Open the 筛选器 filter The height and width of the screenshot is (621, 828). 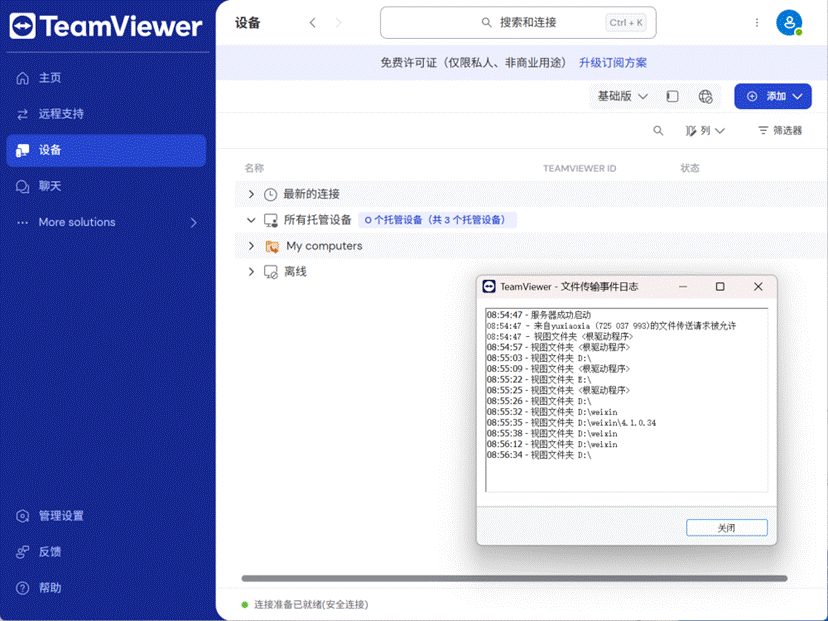pyautogui.click(x=780, y=130)
